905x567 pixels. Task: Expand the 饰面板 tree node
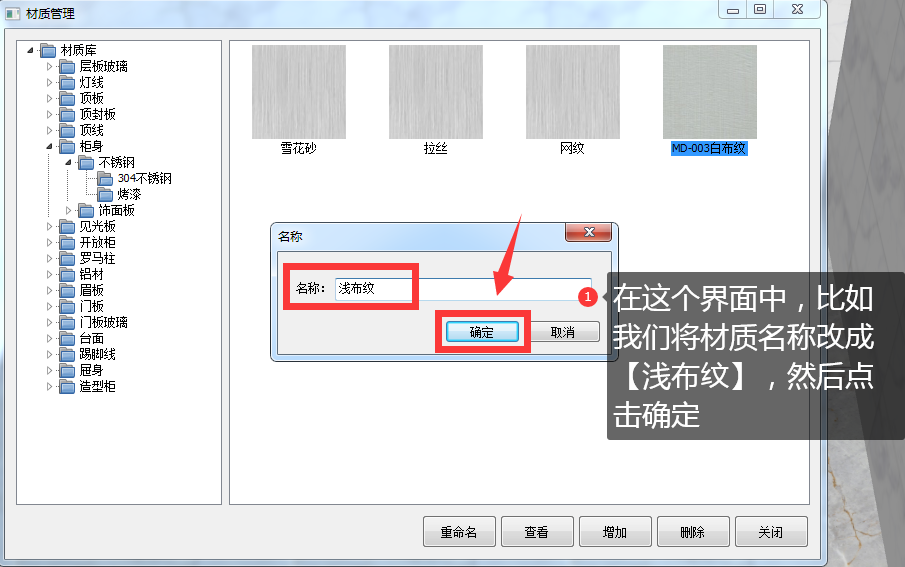coord(69,211)
